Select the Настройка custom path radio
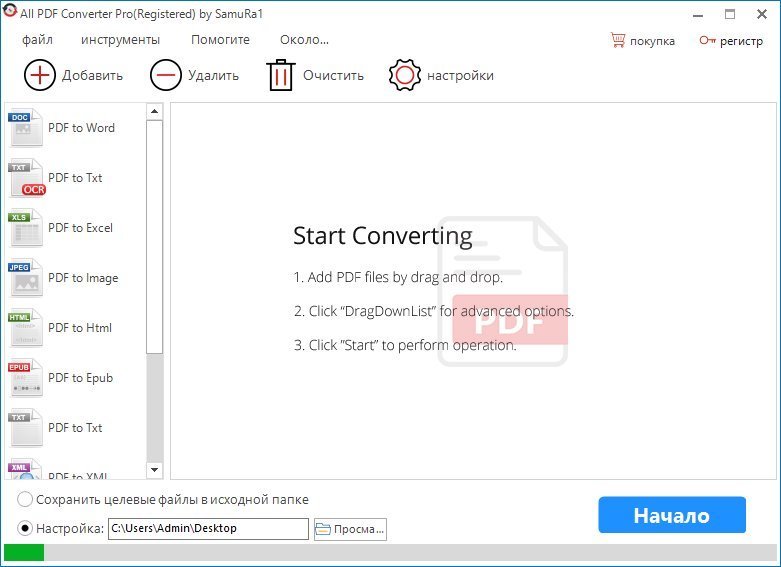 point(25,528)
